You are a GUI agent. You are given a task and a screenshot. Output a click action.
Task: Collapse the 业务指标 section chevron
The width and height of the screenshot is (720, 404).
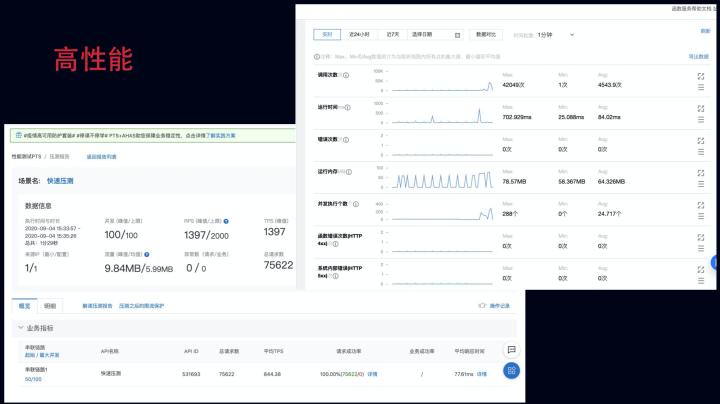(x=21, y=328)
